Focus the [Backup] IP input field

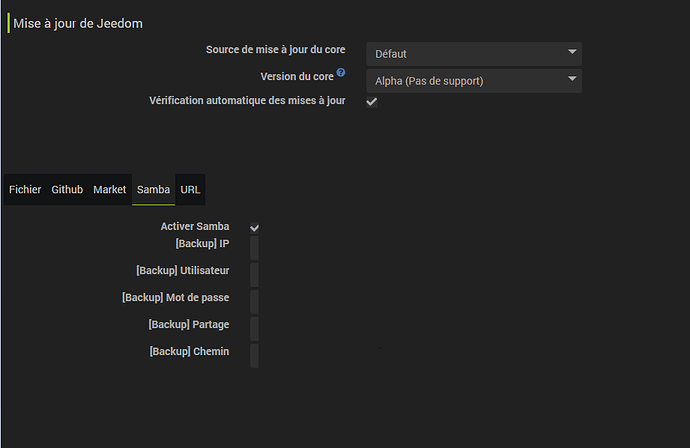pyautogui.click(x=254, y=248)
